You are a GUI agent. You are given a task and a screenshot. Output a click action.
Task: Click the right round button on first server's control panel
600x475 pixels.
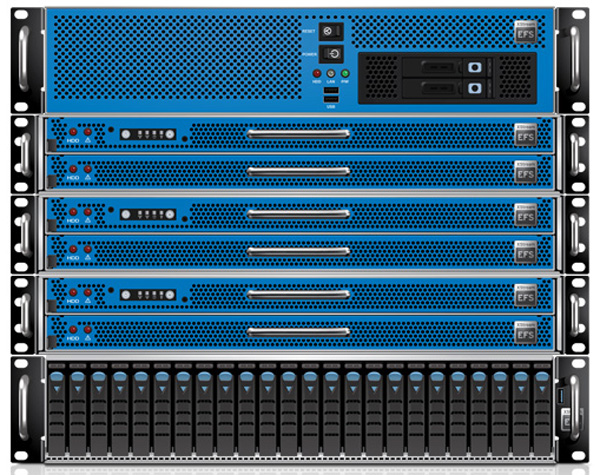170,134
